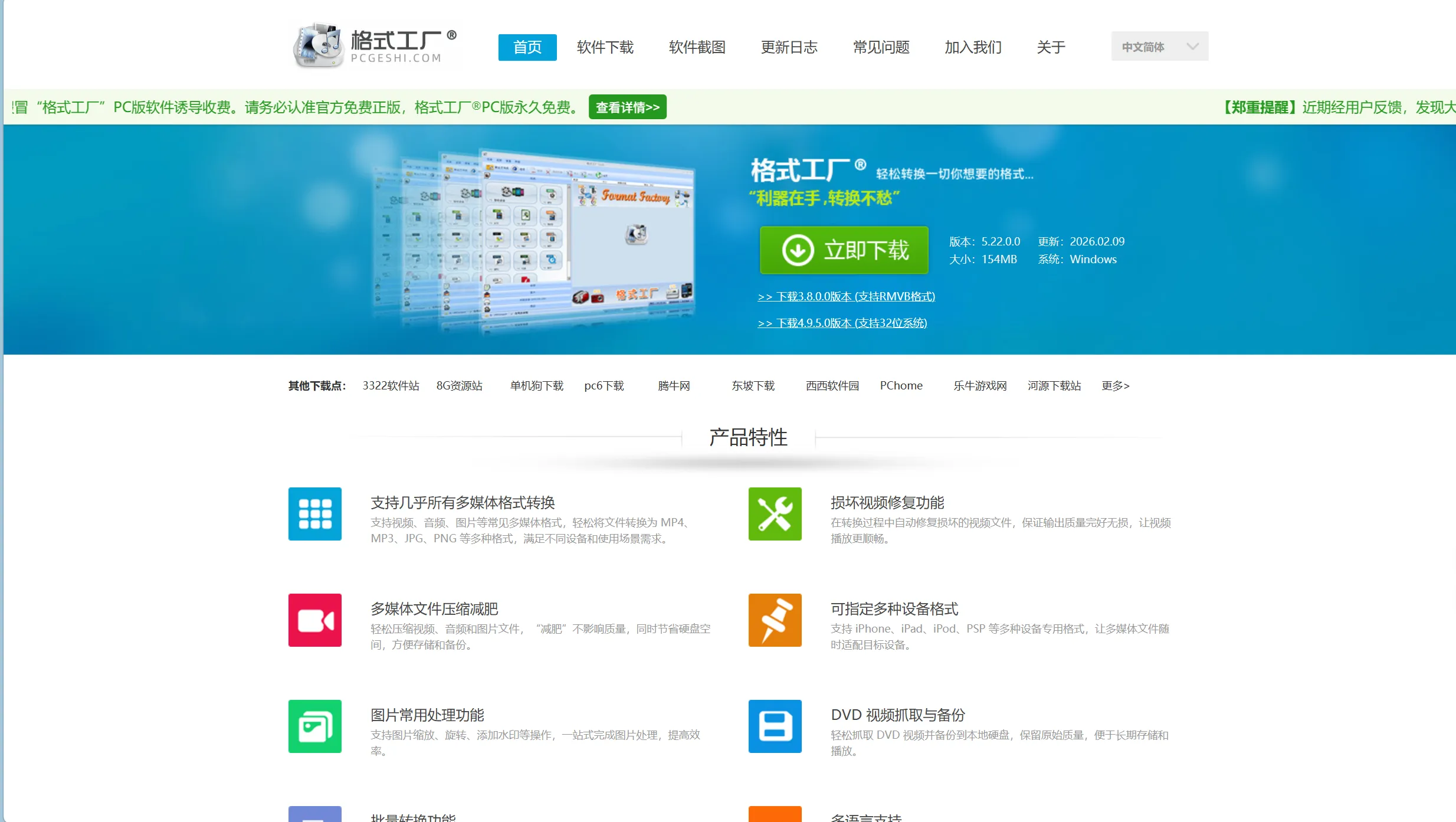Click the wrench icon for video repair feature

pyautogui.click(x=775, y=514)
